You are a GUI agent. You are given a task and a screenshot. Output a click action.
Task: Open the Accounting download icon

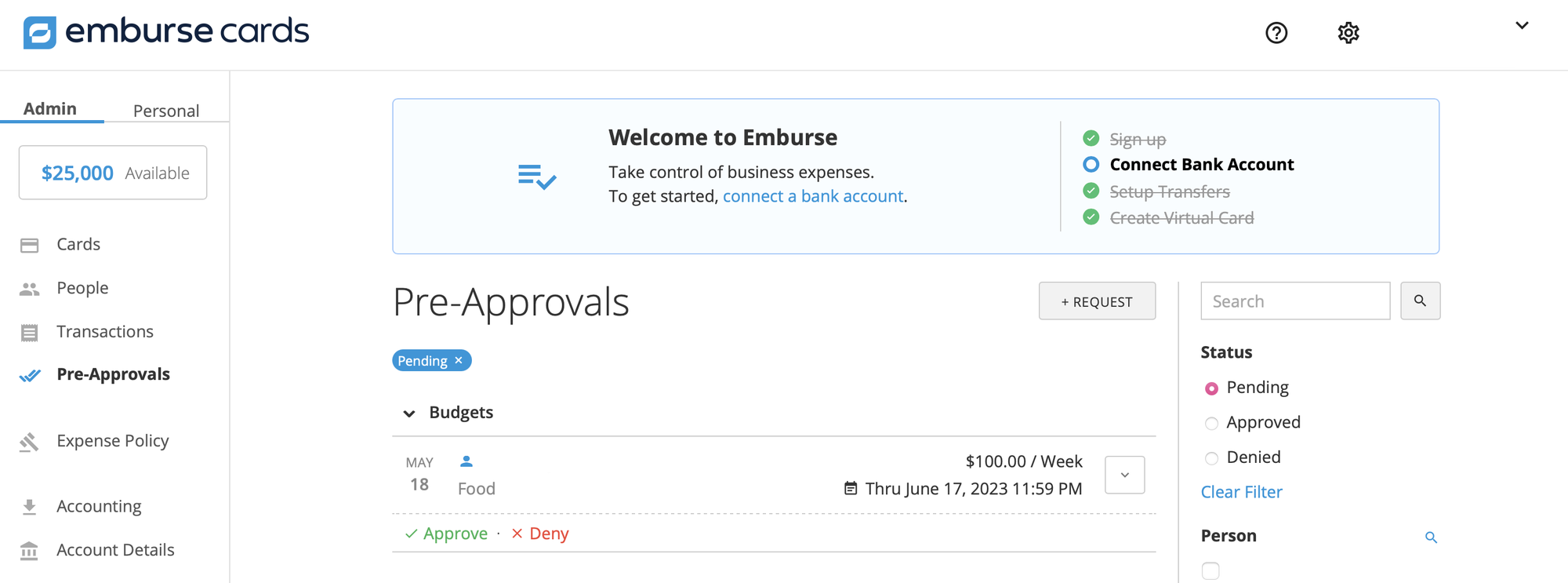click(31, 506)
